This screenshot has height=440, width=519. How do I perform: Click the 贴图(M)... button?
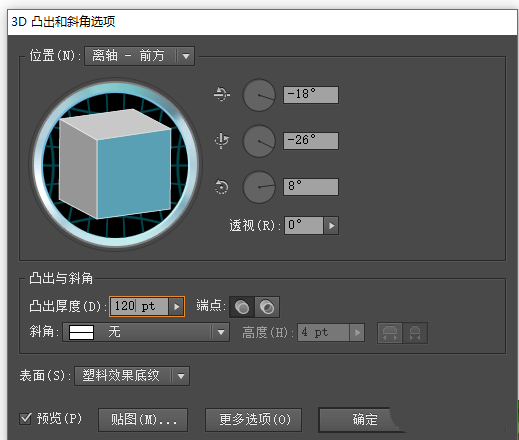coord(143,420)
